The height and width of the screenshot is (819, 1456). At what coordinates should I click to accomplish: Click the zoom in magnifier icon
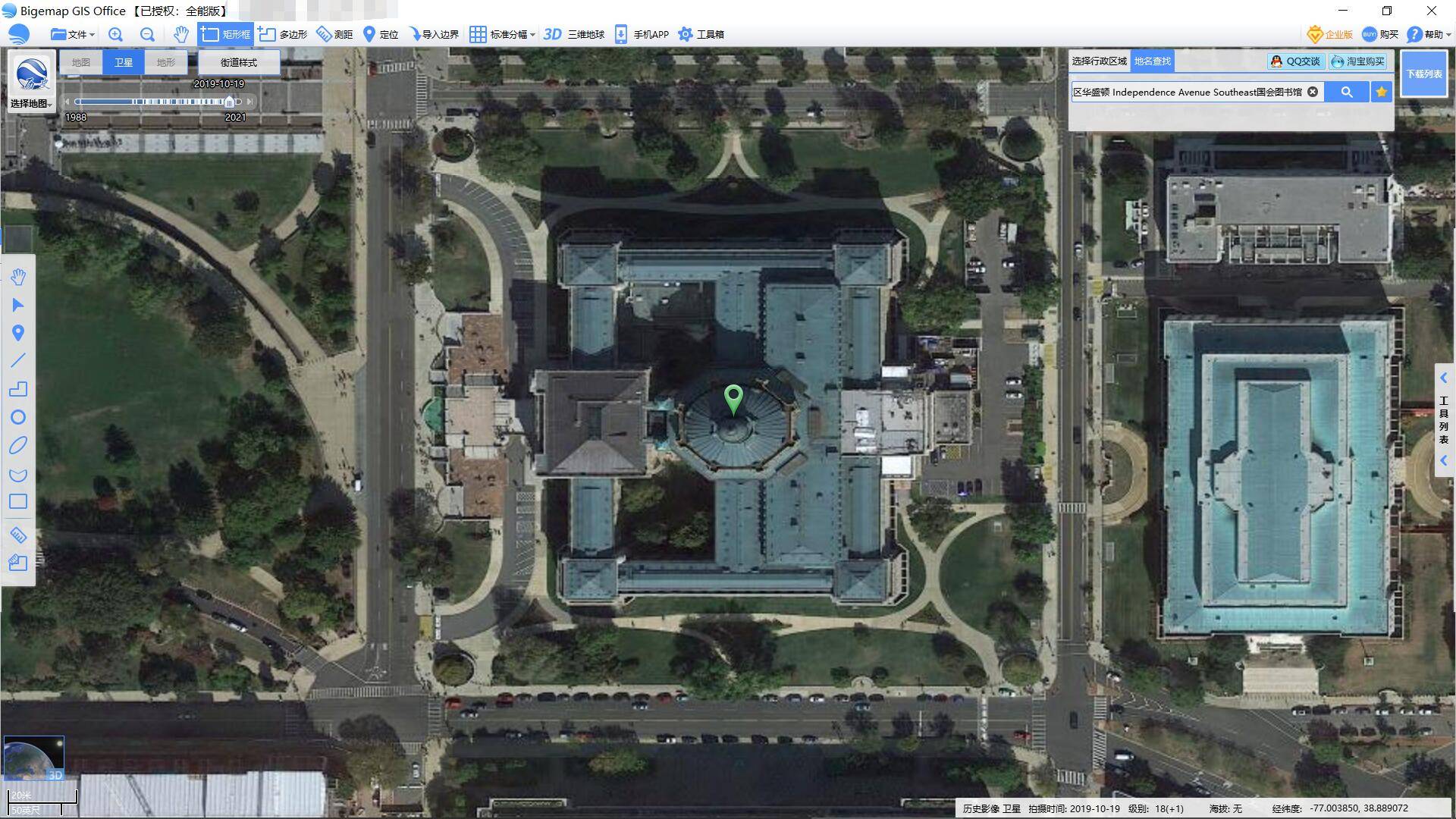115,34
